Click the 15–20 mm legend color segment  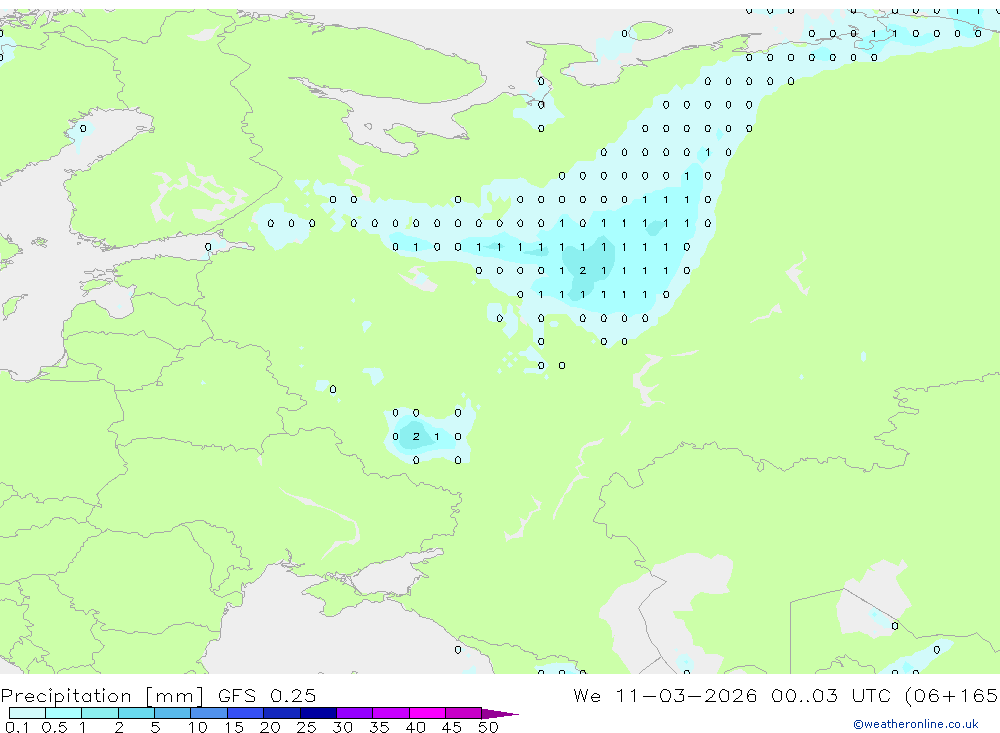(246, 713)
